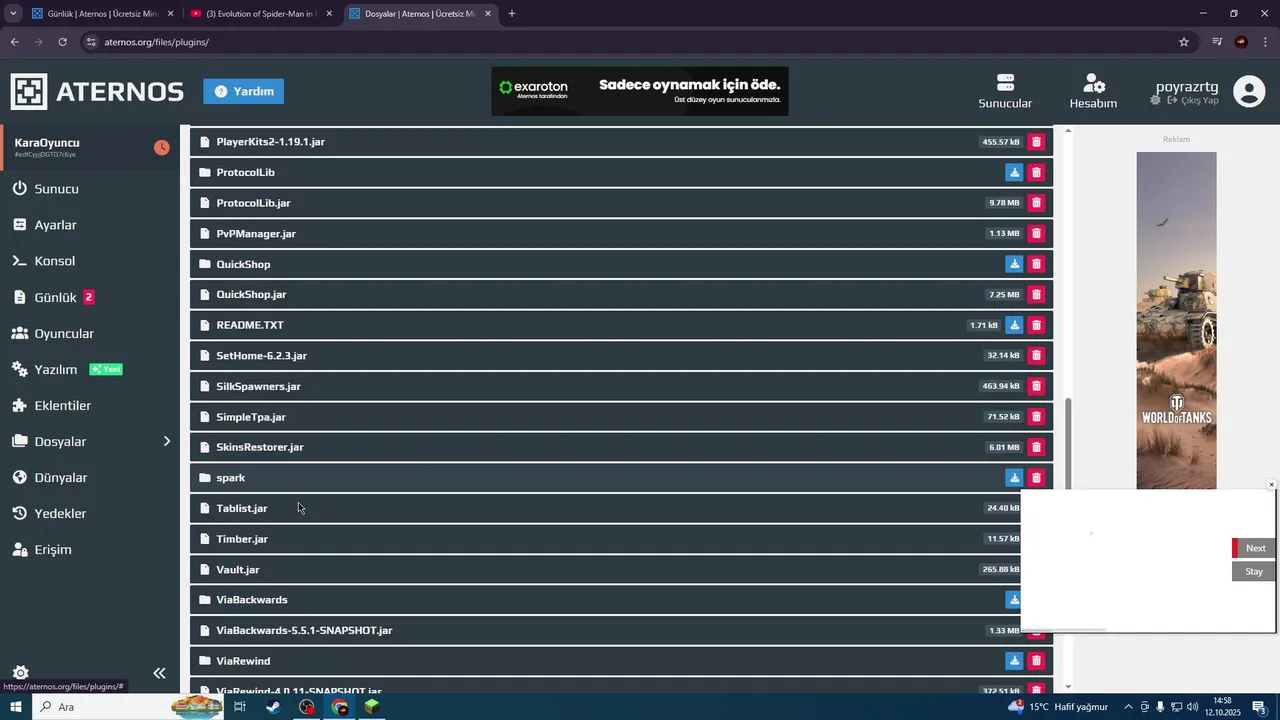Show hidden system tray icons
This screenshot has width=1280, height=720.
click(x=1129, y=707)
